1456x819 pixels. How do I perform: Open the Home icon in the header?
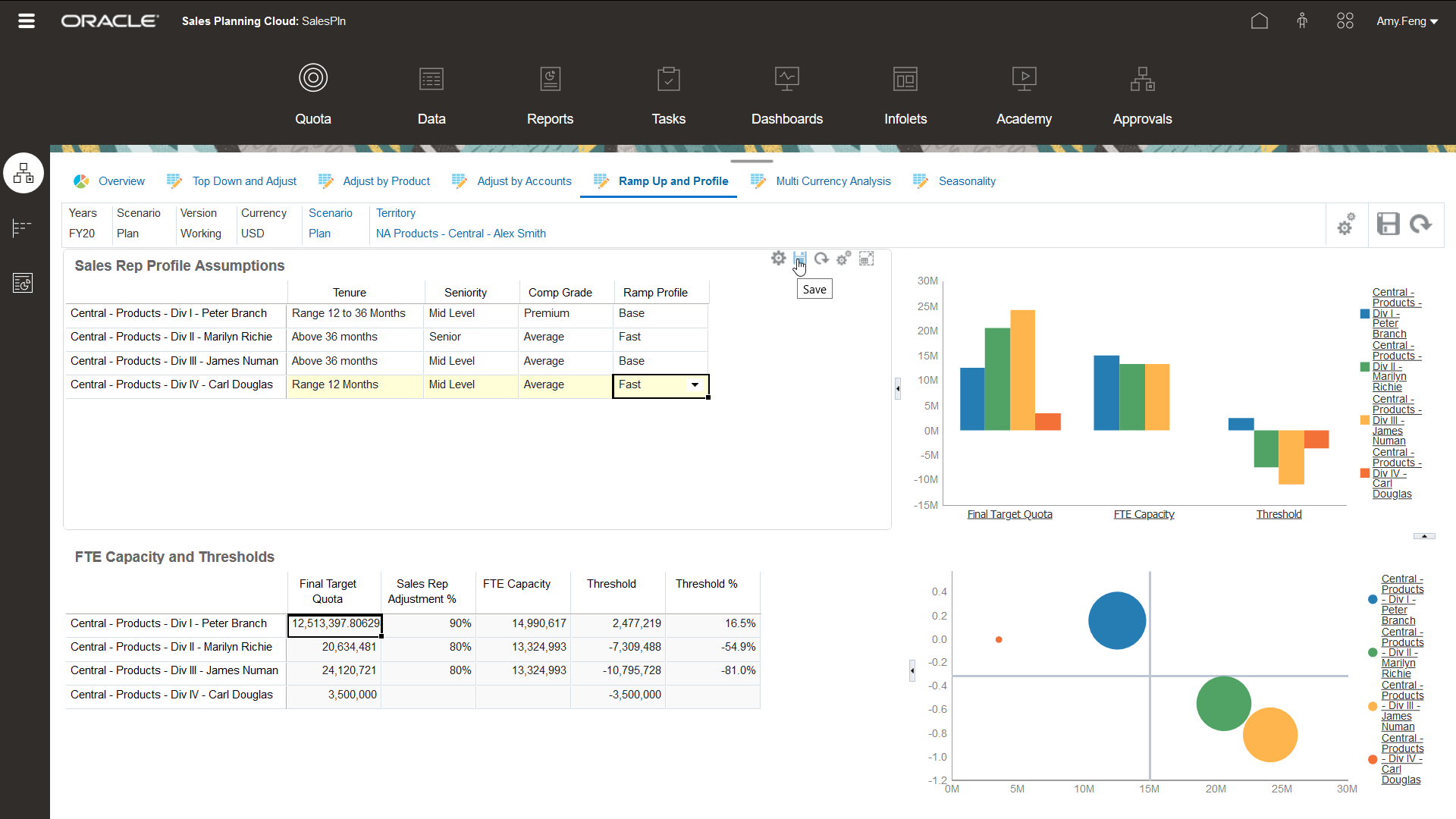1259,20
